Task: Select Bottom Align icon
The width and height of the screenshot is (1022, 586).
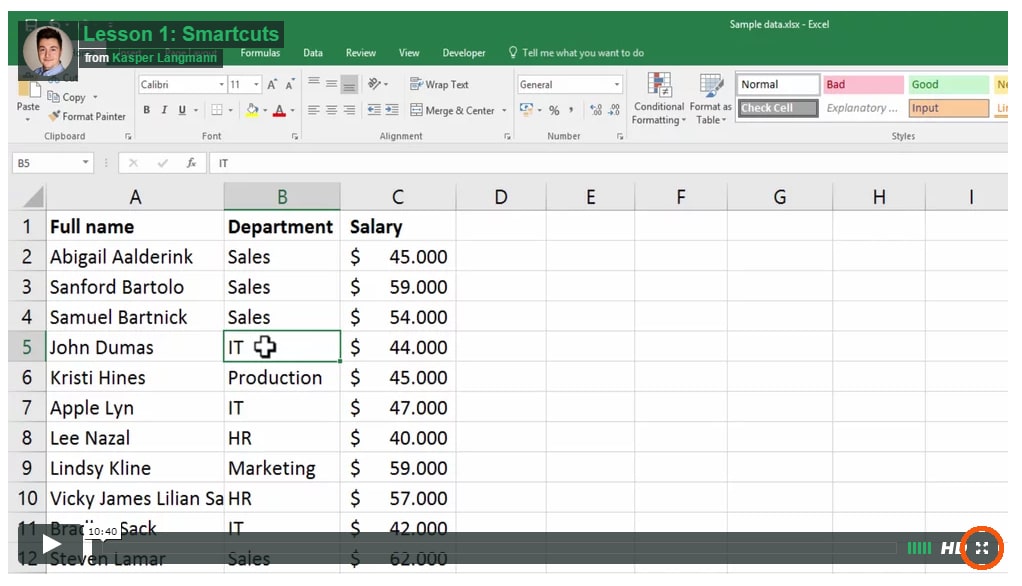Action: click(x=349, y=83)
